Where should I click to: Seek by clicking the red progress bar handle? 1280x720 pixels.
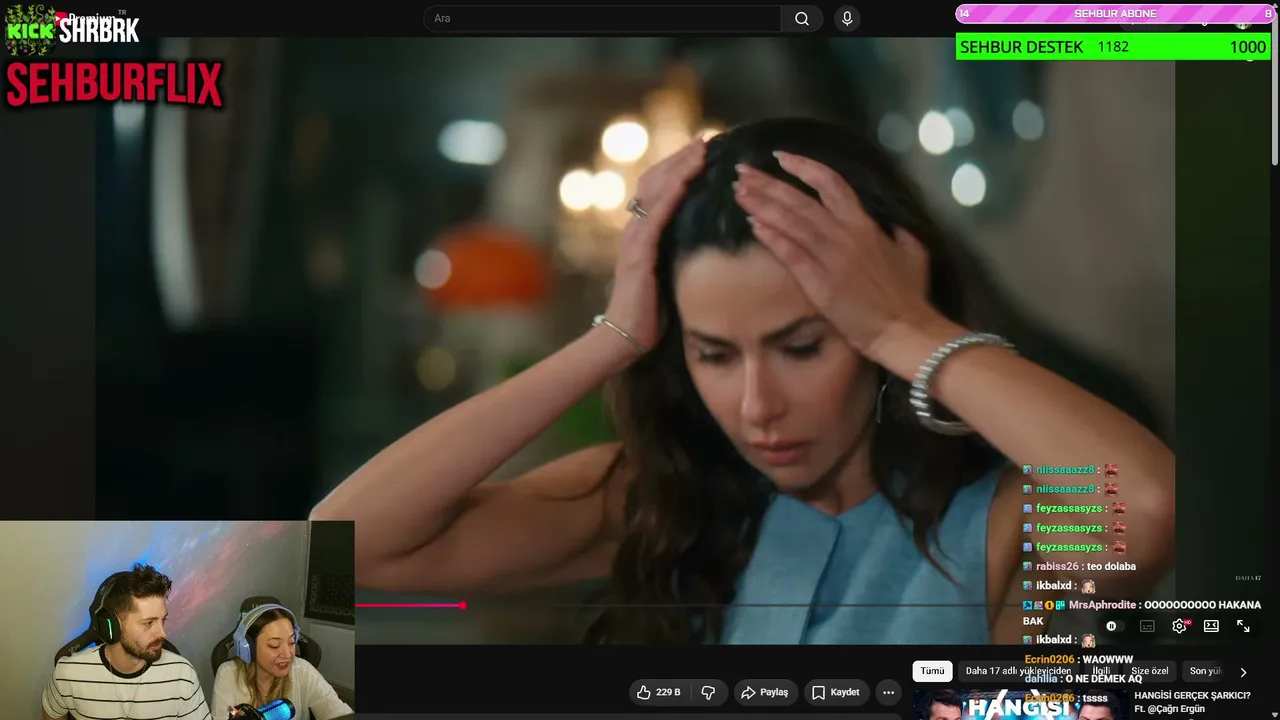(x=462, y=605)
